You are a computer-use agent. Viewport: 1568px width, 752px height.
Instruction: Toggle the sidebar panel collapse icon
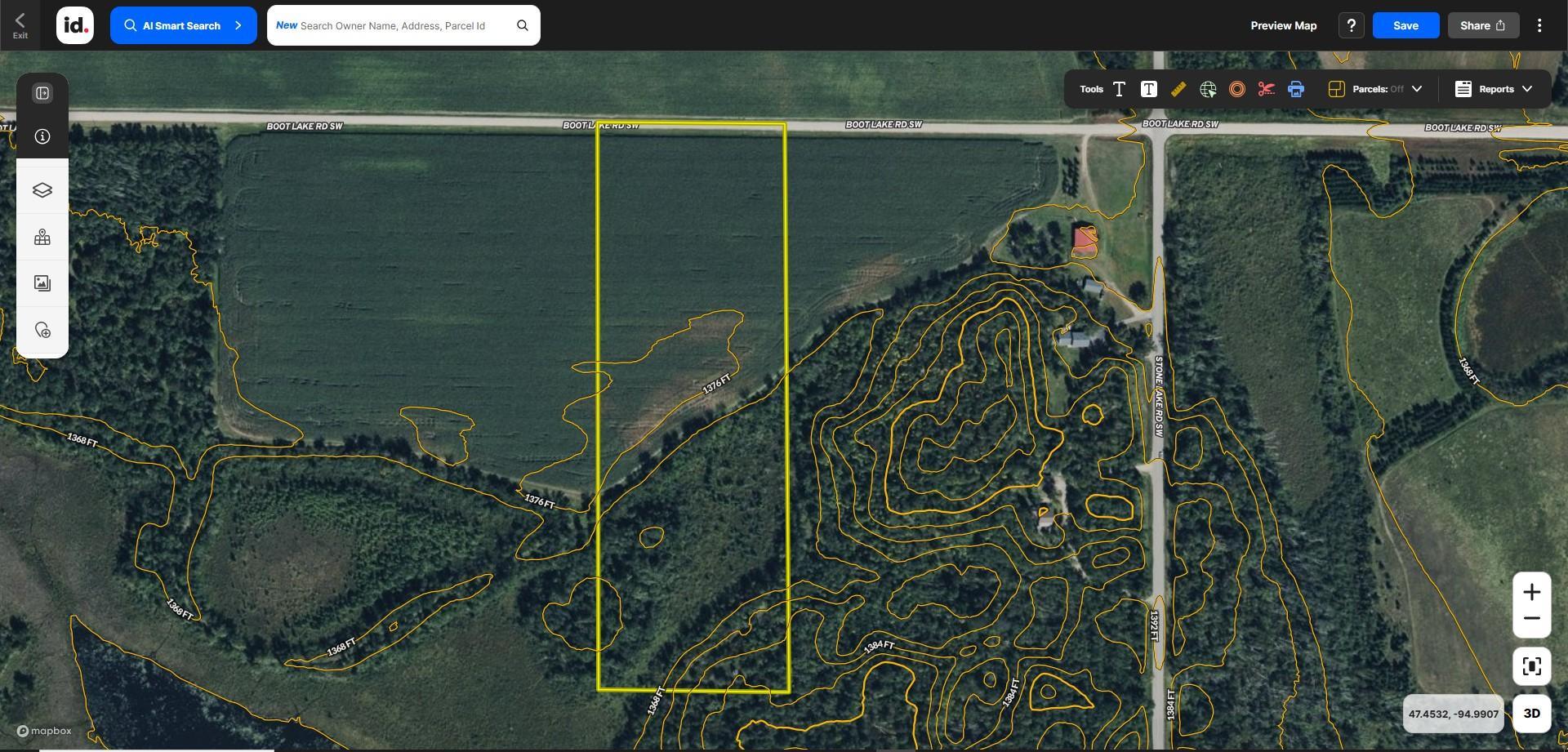click(x=42, y=93)
